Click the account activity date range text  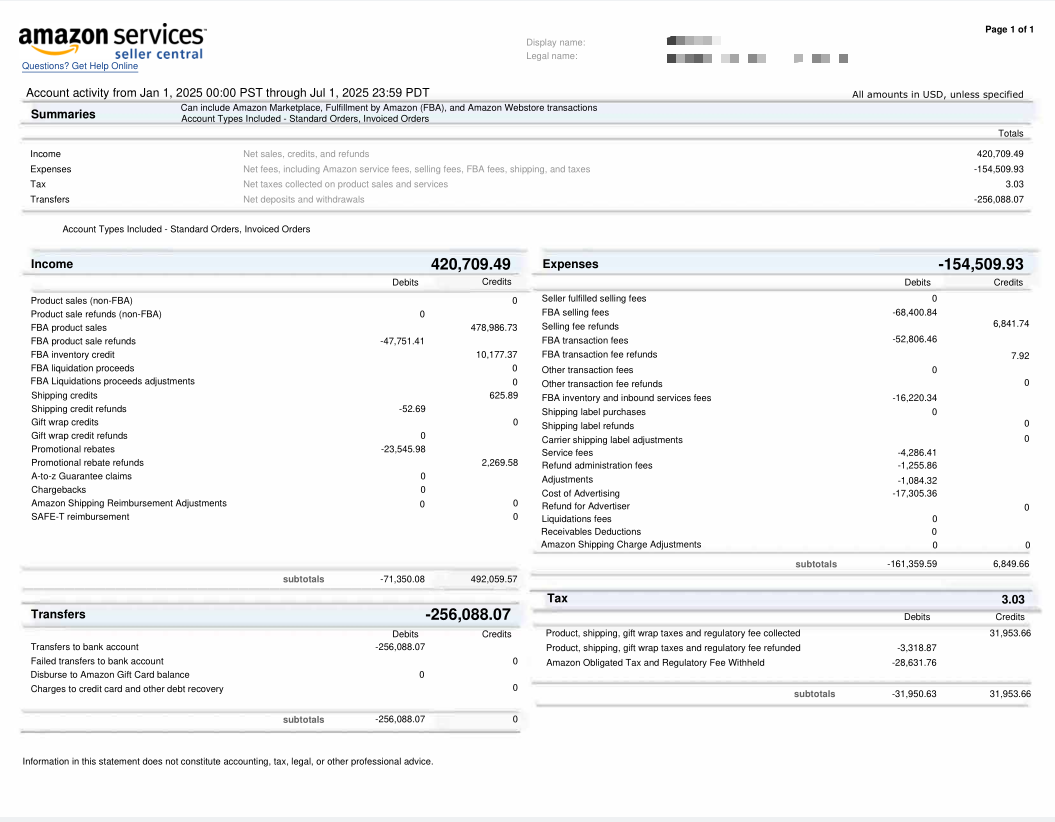pos(227,93)
